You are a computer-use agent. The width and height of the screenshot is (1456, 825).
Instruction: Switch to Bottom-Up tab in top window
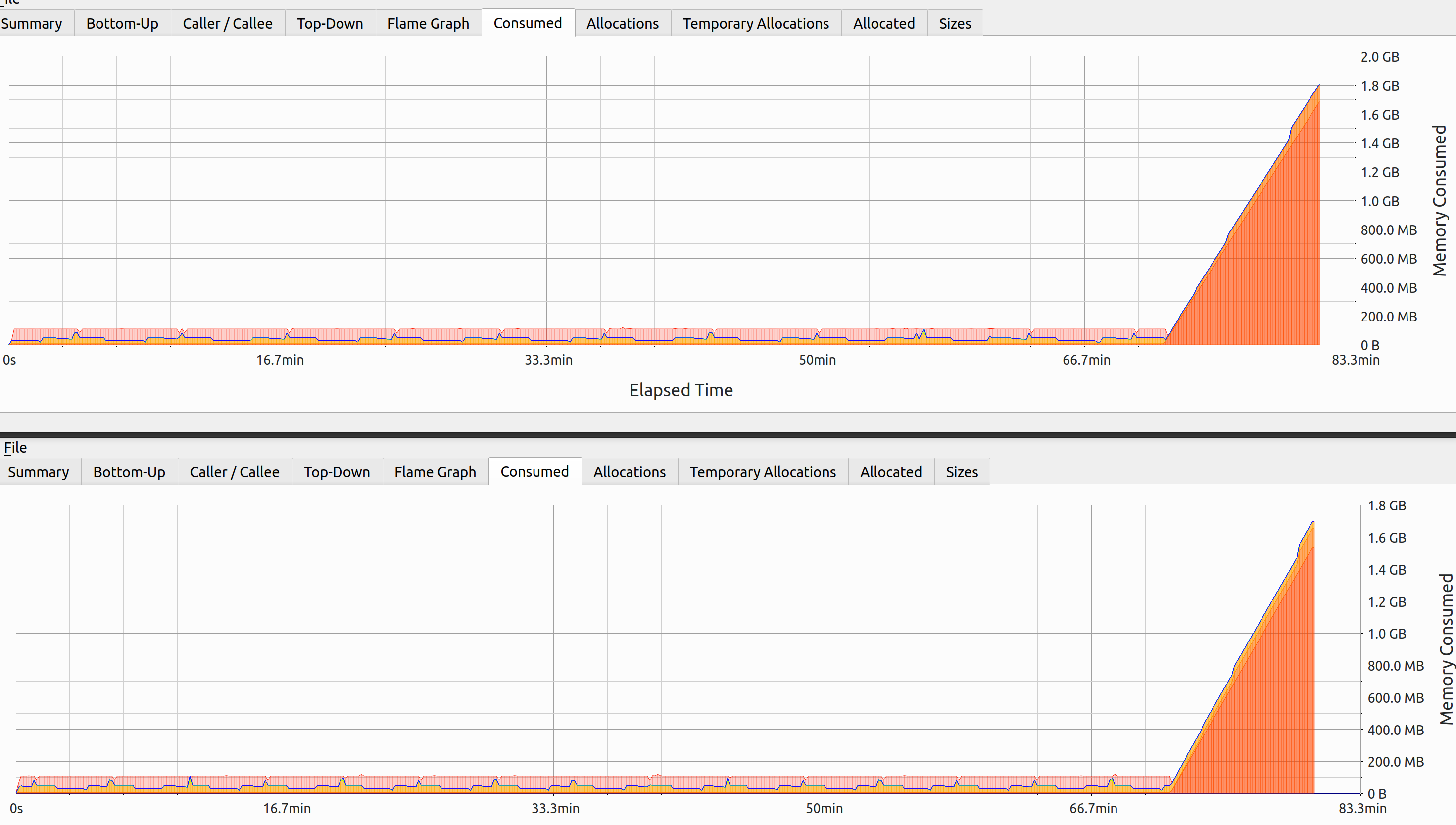[122, 24]
